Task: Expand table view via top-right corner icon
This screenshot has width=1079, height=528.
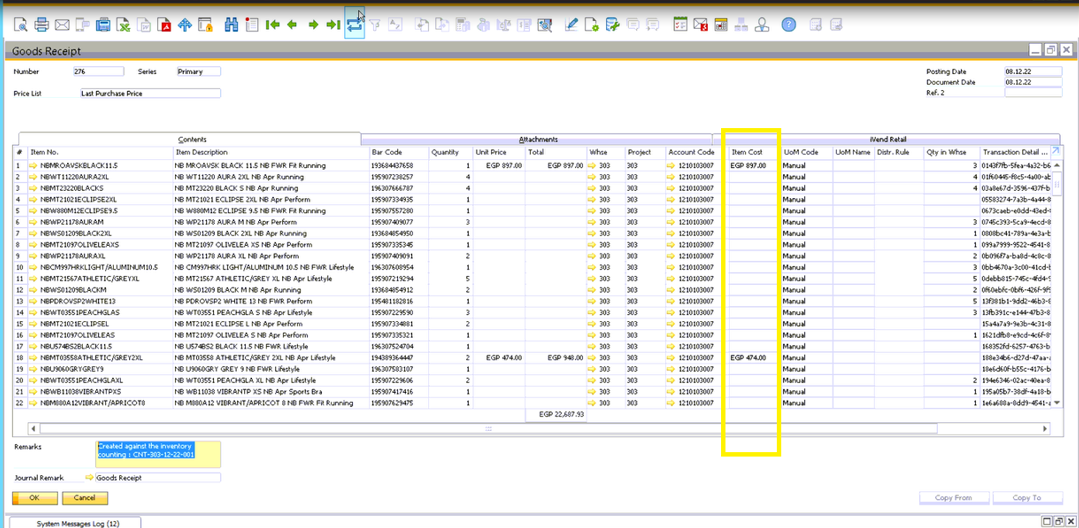Action: click(x=1055, y=151)
